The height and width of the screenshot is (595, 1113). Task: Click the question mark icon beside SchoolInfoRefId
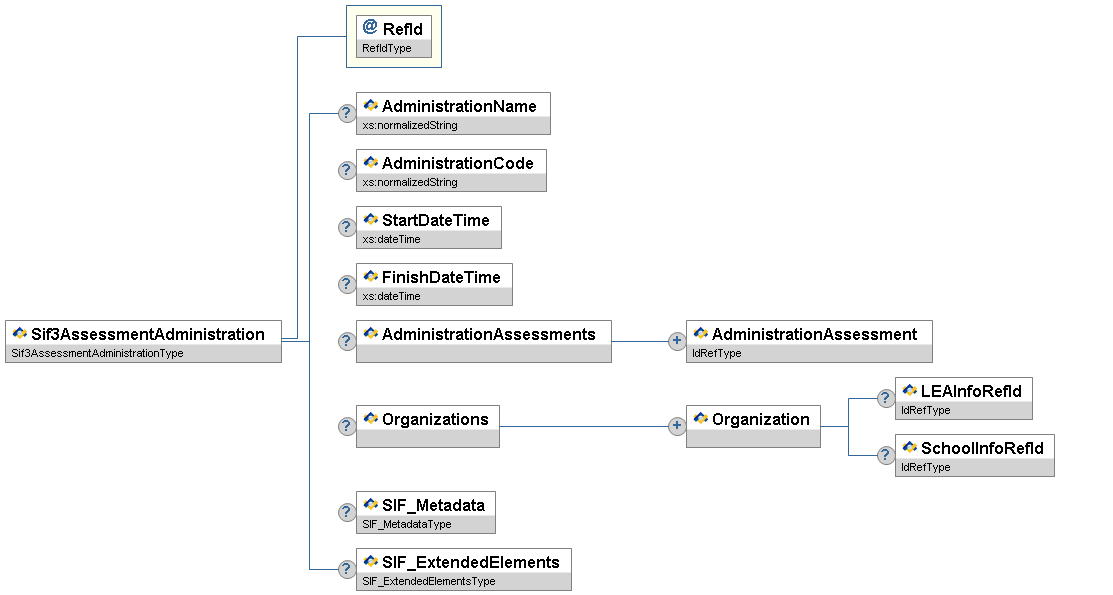(885, 455)
